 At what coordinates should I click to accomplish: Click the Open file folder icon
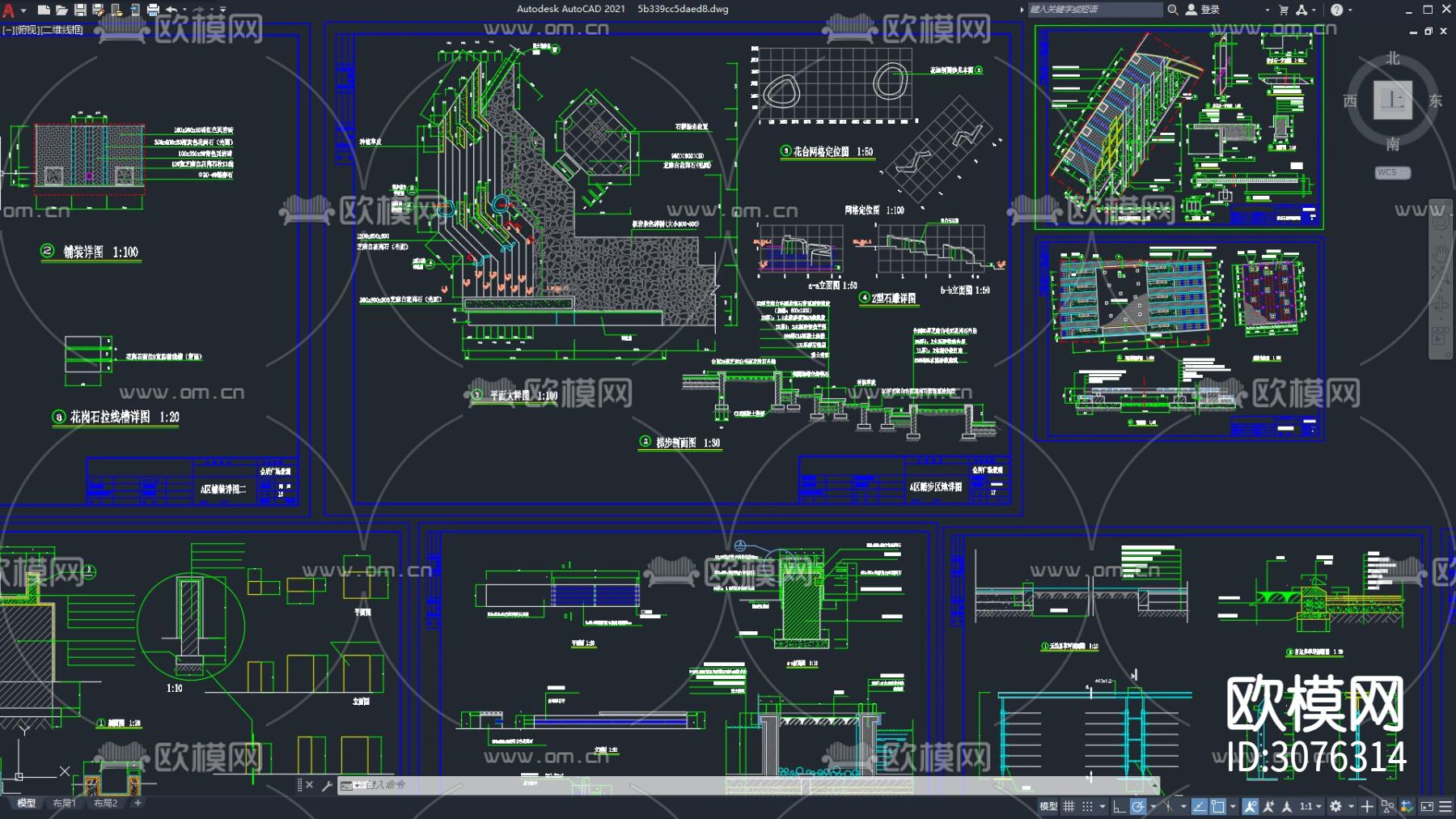[x=61, y=10]
